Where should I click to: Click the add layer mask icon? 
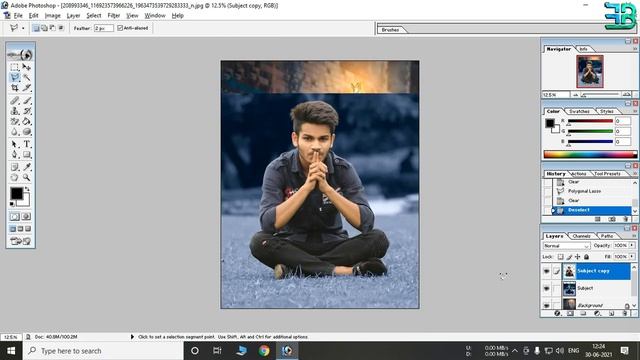click(570, 313)
